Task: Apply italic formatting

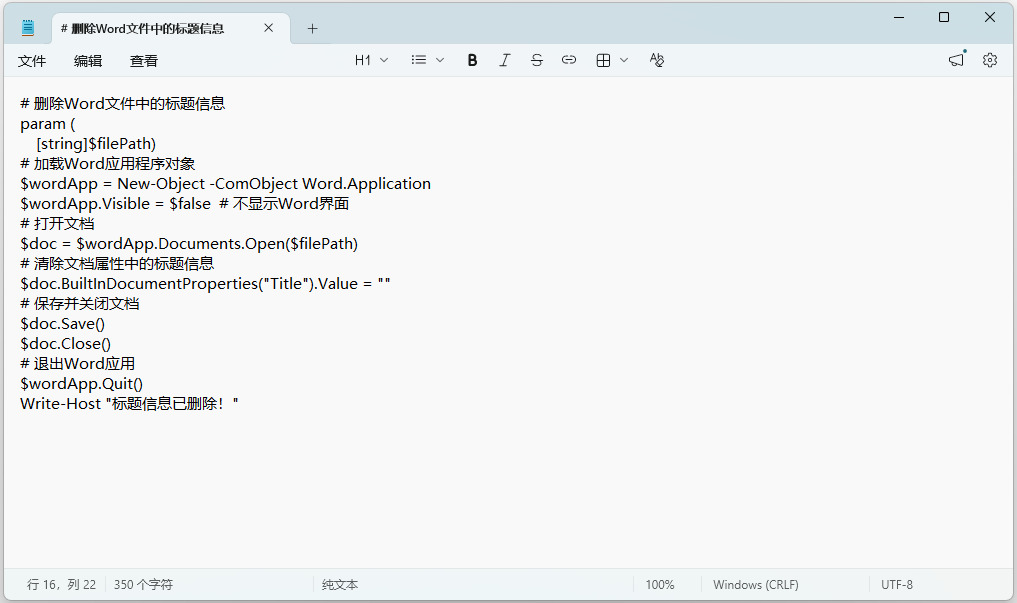Action: pos(505,60)
